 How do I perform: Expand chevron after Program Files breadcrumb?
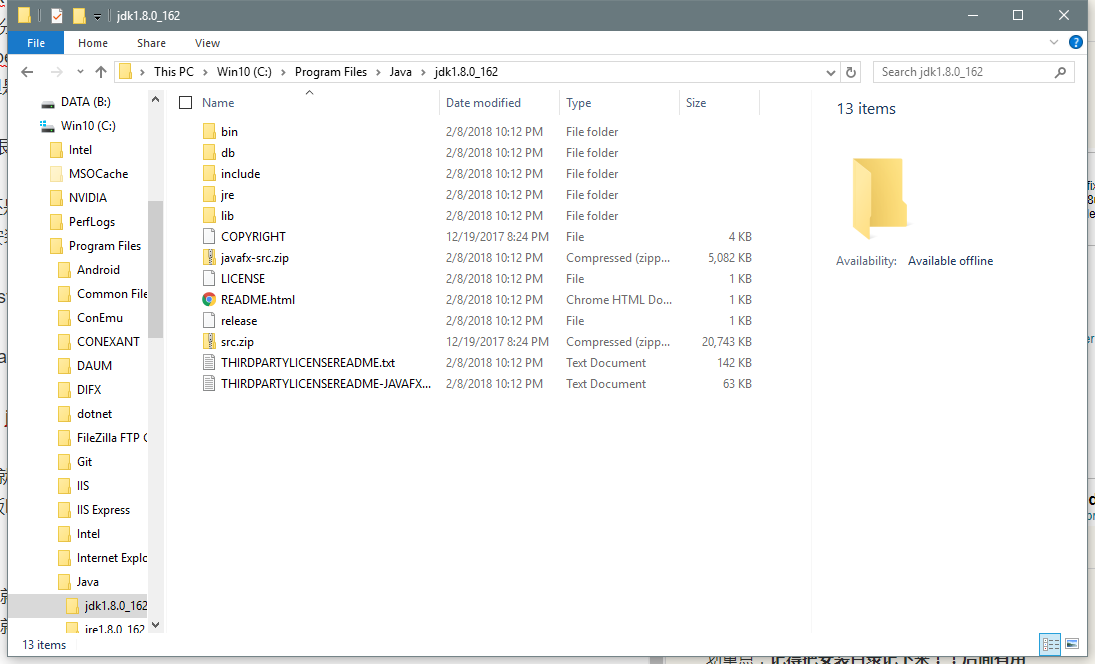tap(378, 73)
